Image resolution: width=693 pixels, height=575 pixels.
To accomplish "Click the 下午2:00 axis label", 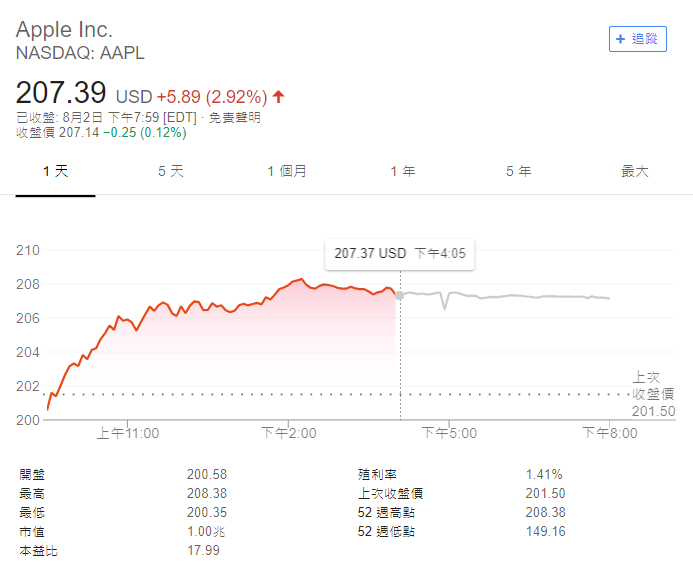I will pyautogui.click(x=289, y=433).
